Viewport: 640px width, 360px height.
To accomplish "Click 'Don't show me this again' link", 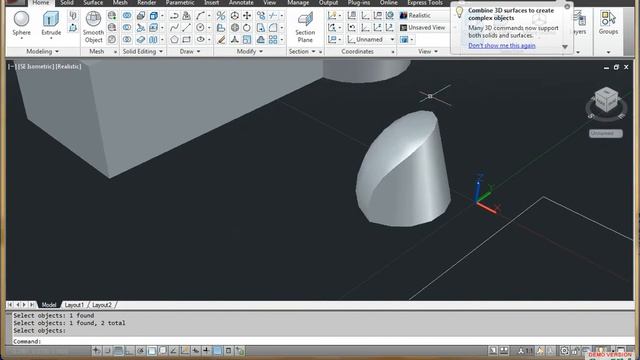I will [x=502, y=46].
